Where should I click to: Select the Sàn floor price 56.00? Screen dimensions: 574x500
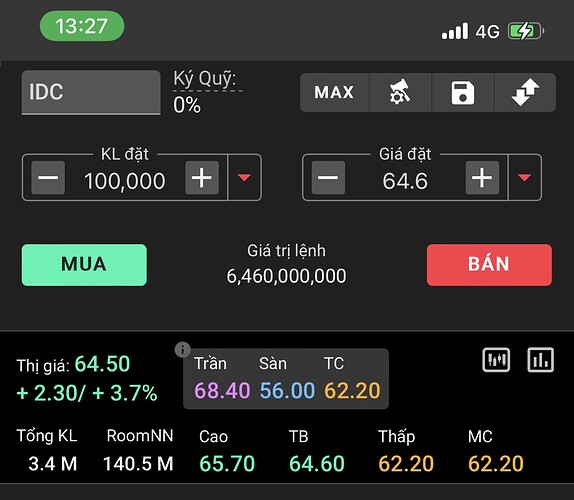[287, 390]
